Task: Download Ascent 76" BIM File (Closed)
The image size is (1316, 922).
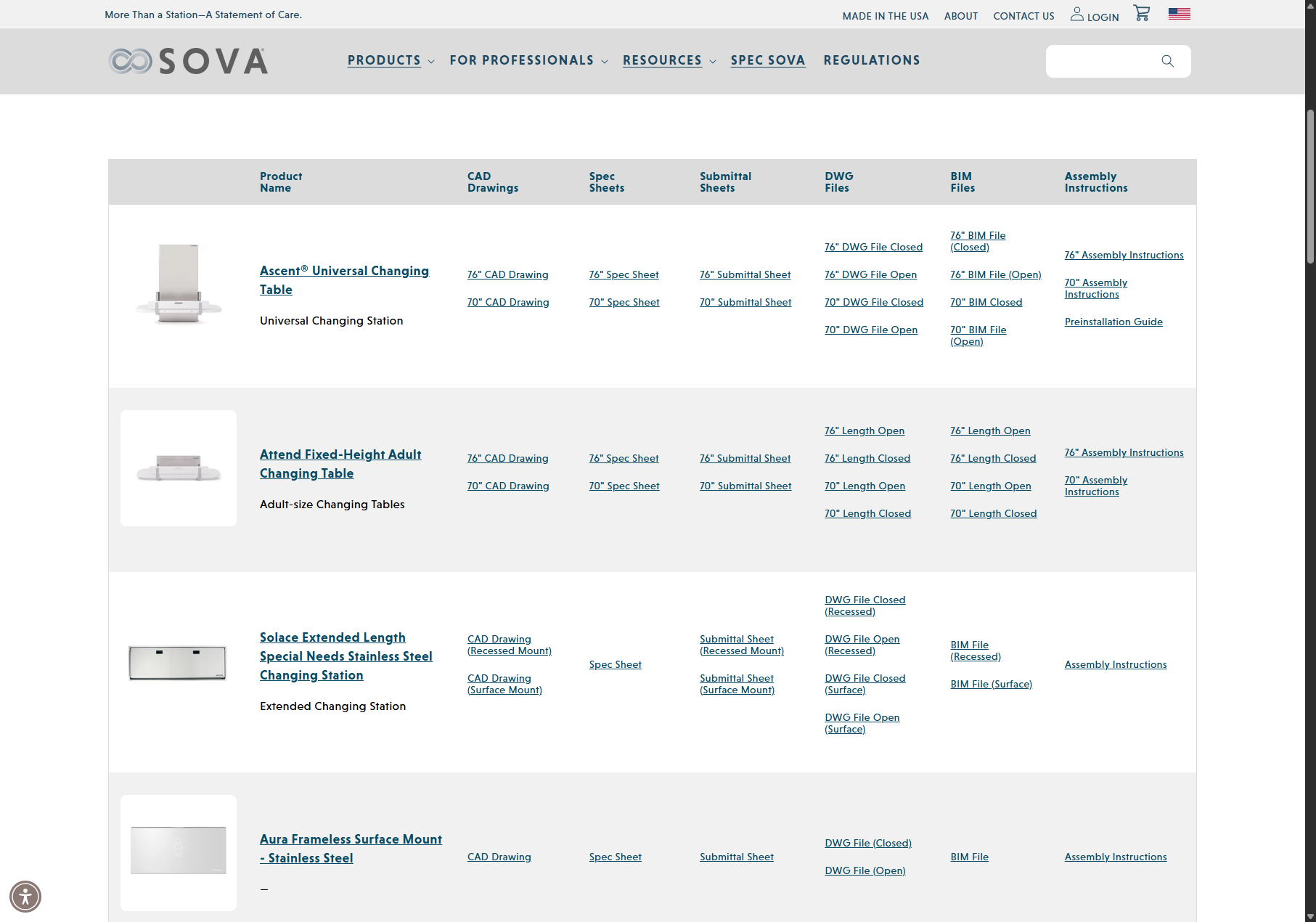Action: pyautogui.click(x=978, y=241)
